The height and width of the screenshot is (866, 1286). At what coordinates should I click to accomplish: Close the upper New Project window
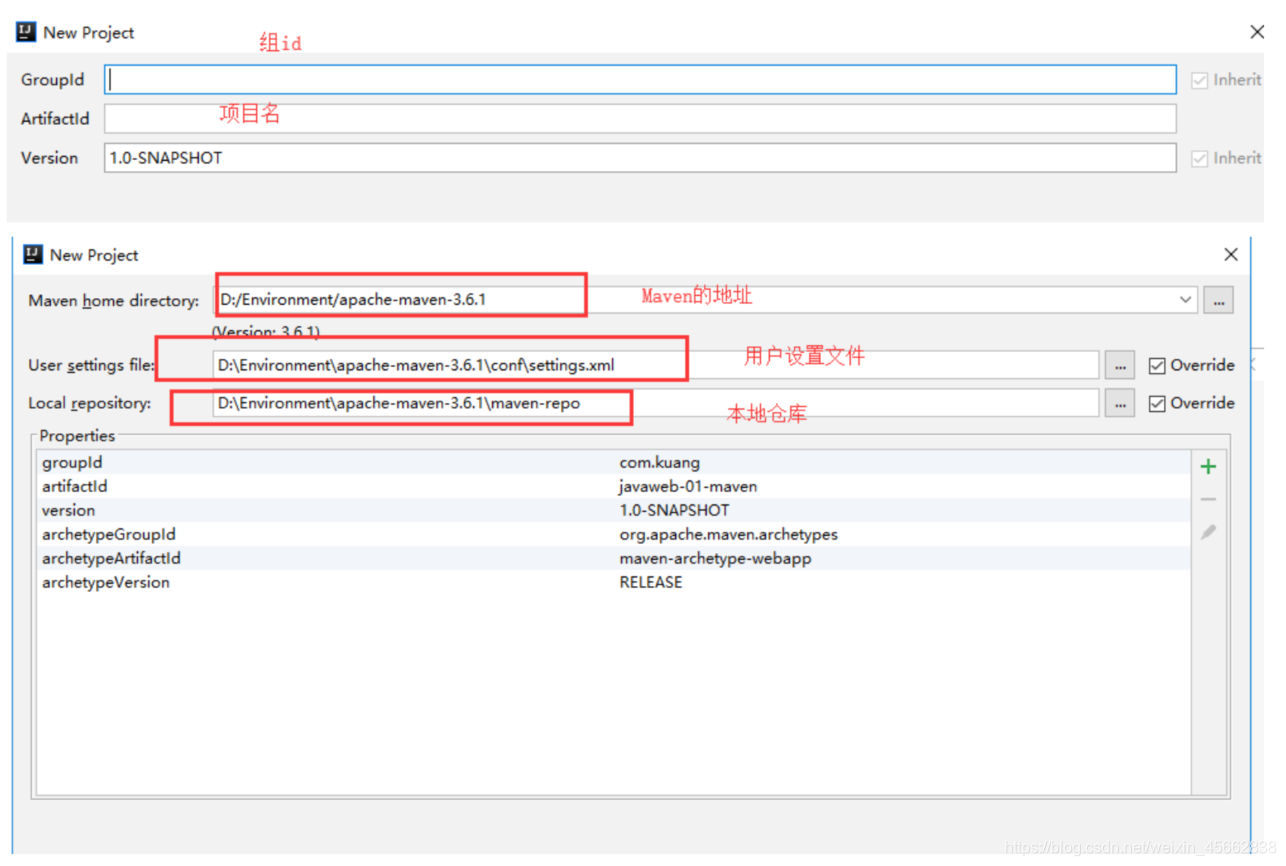point(1257,33)
